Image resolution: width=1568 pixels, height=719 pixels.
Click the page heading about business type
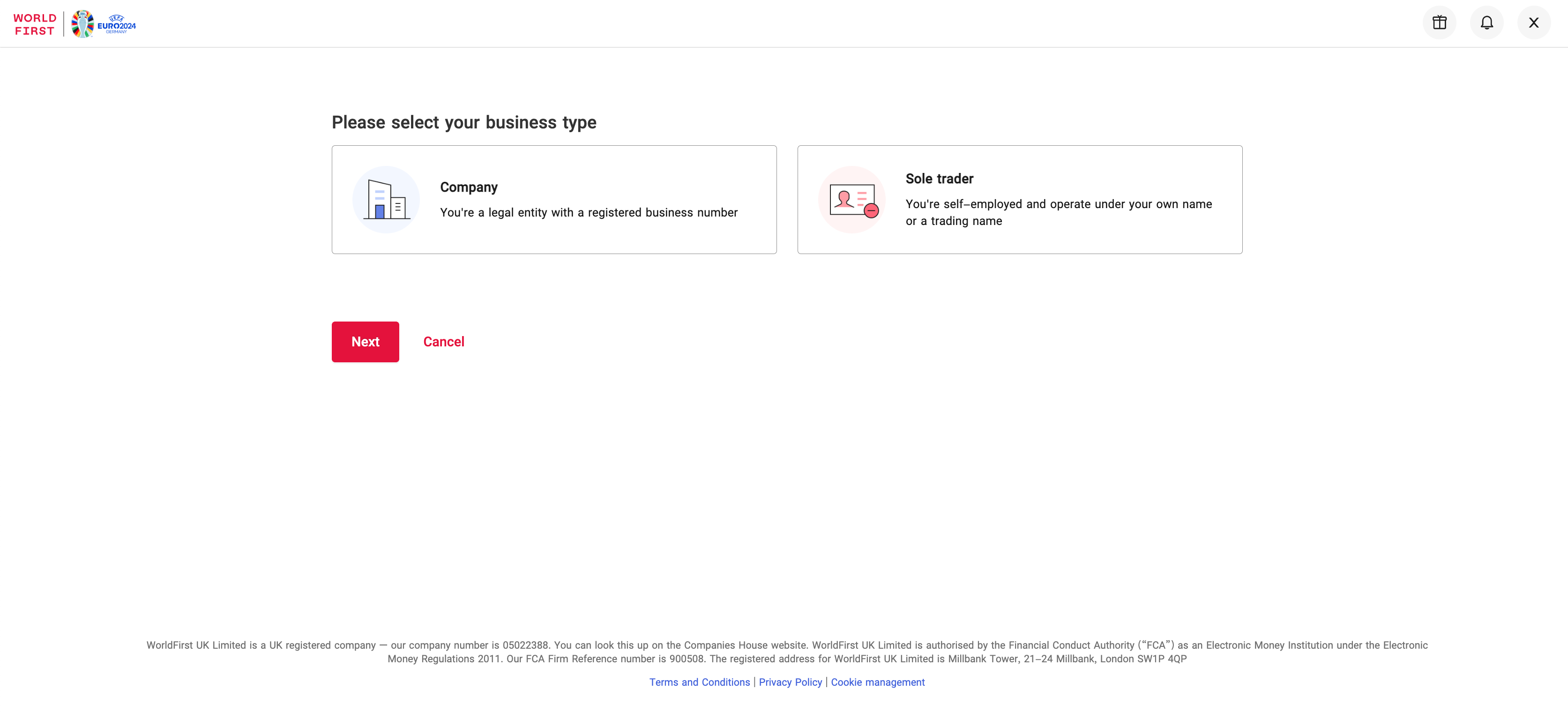(x=464, y=122)
